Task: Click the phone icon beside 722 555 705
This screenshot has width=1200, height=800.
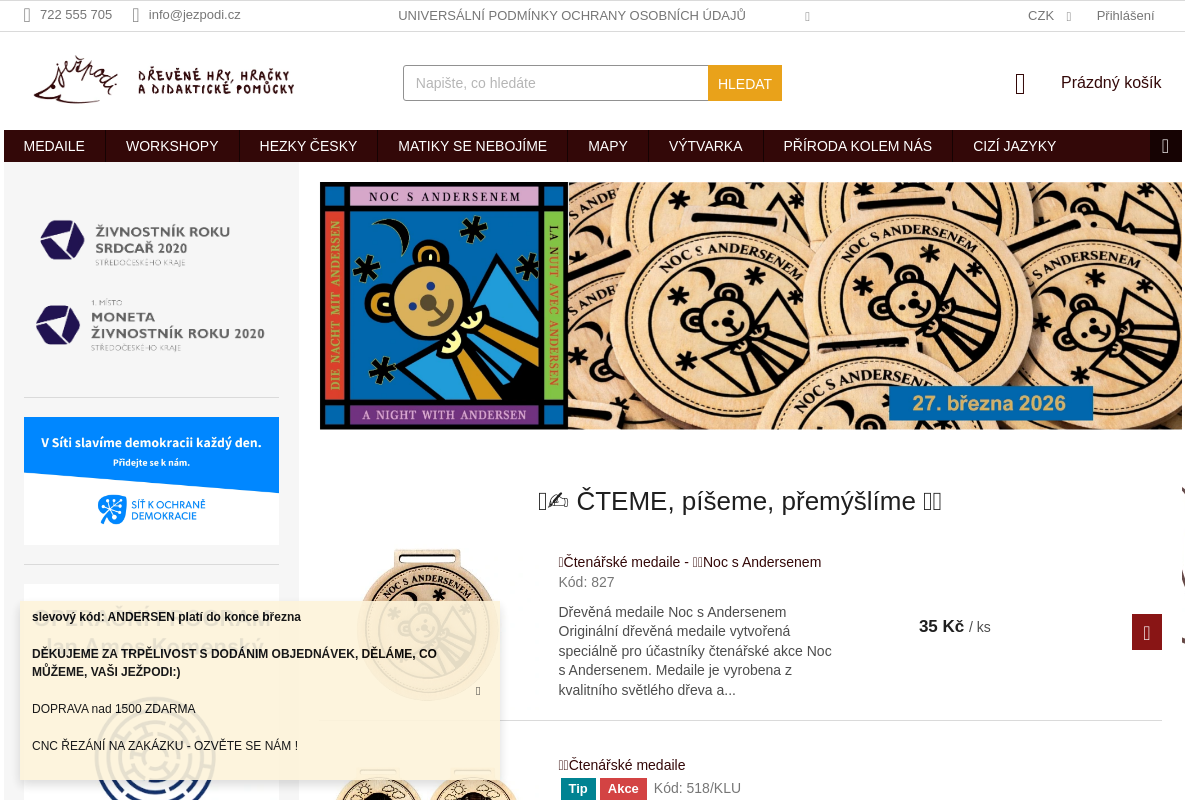Action: [27, 15]
